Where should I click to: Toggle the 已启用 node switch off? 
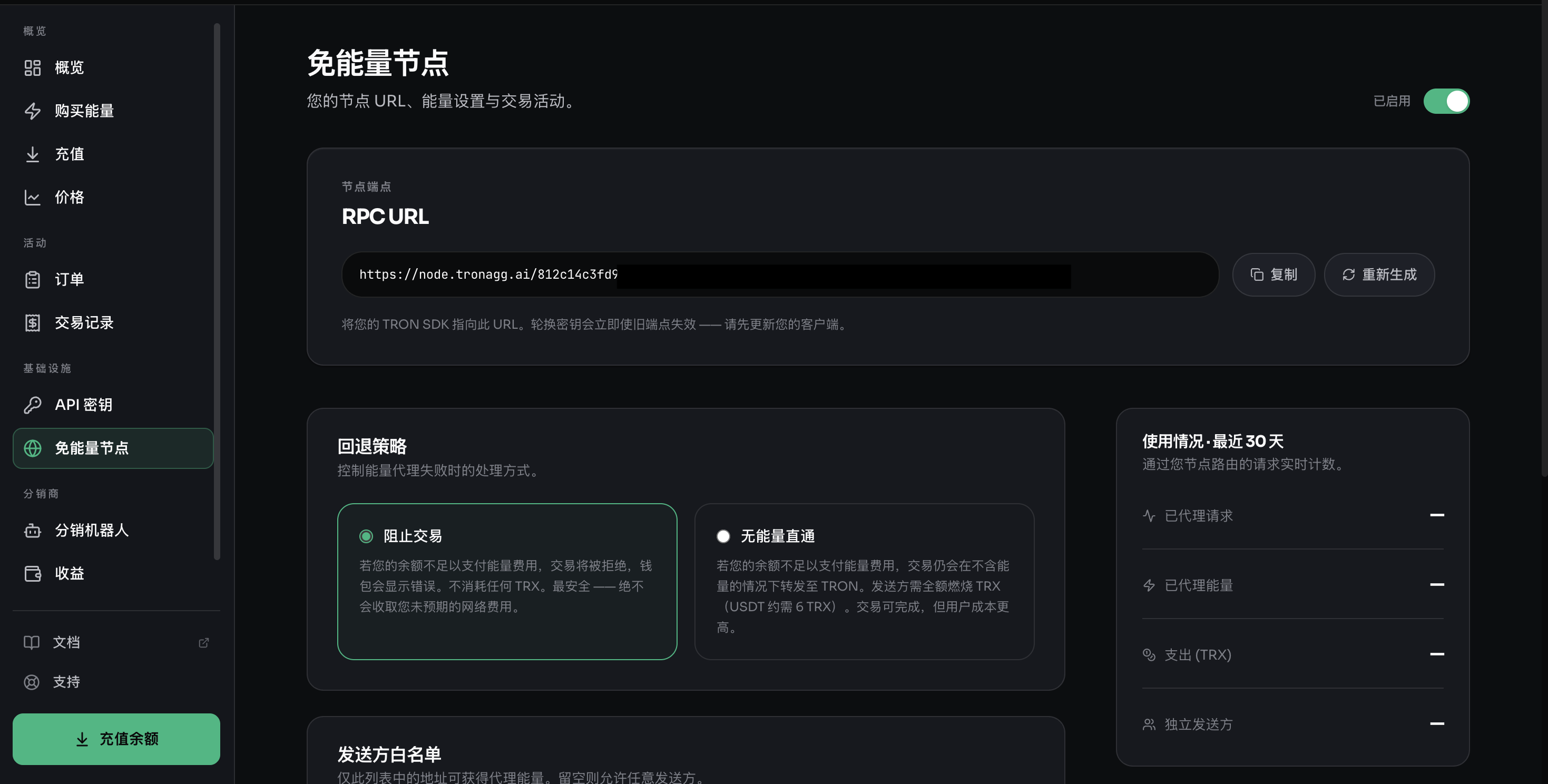click(x=1446, y=102)
